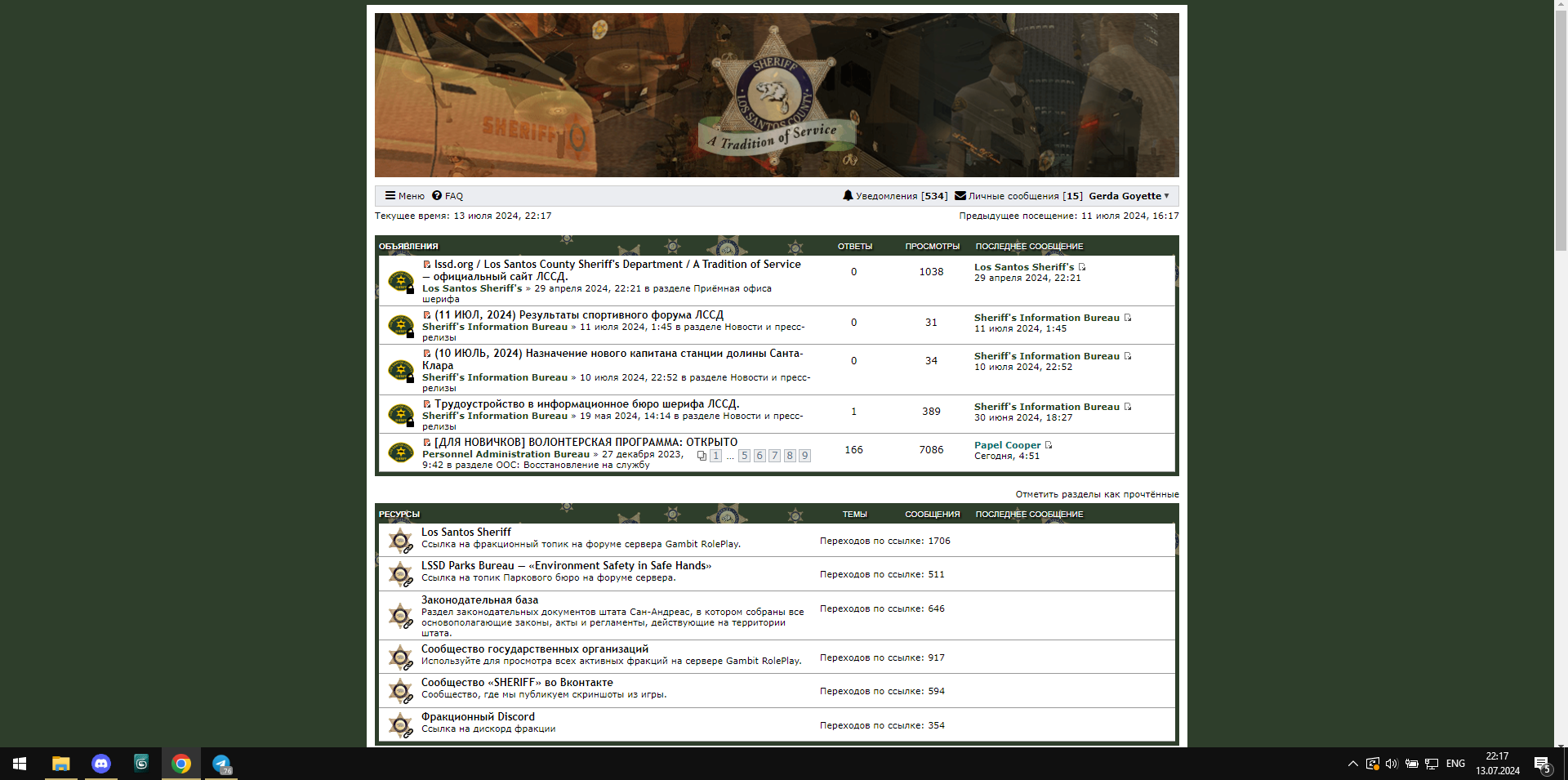Open the Законодательная база resource
1568x780 pixels.
point(479,599)
